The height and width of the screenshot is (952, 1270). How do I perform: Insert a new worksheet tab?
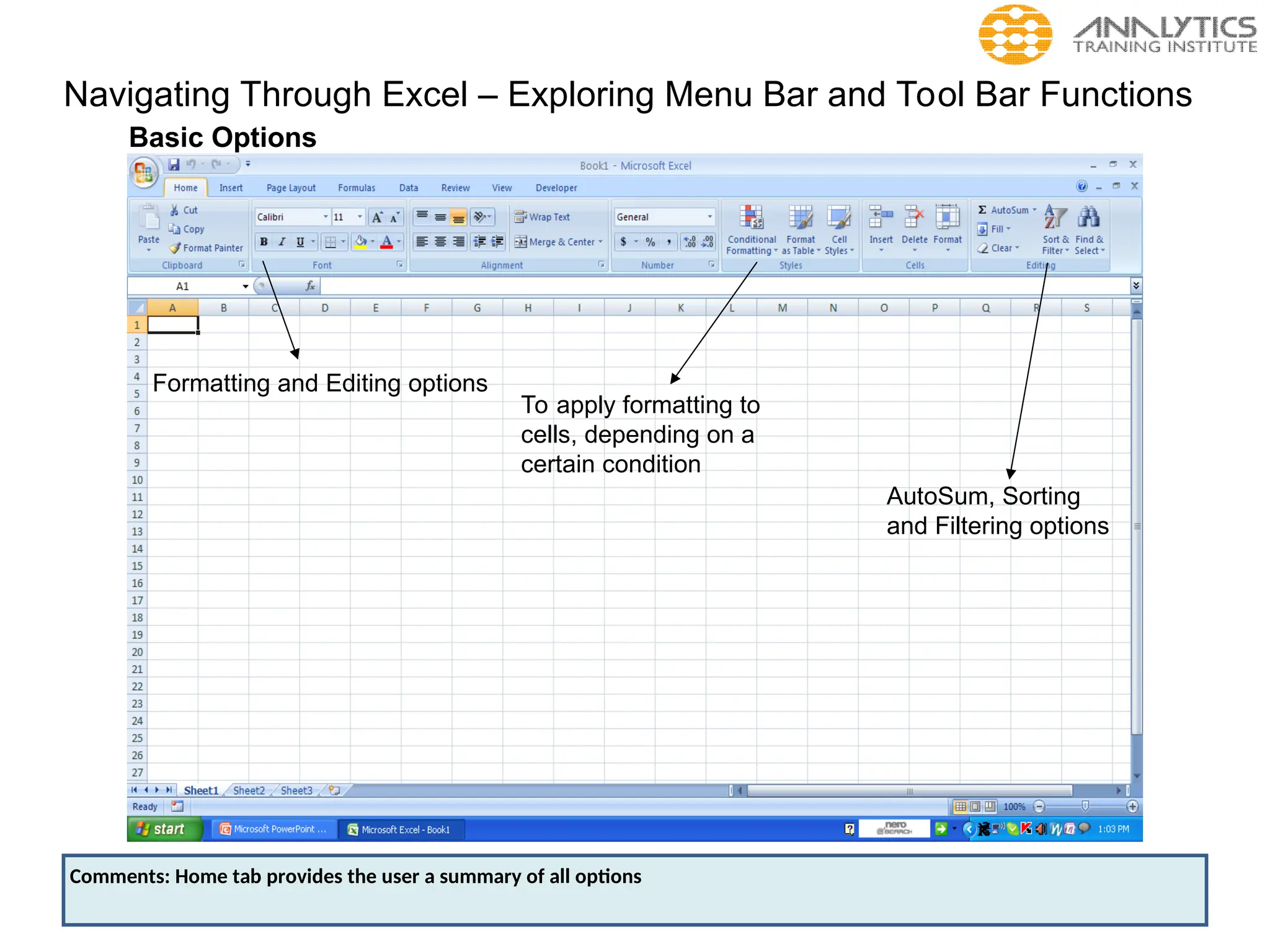tap(335, 790)
